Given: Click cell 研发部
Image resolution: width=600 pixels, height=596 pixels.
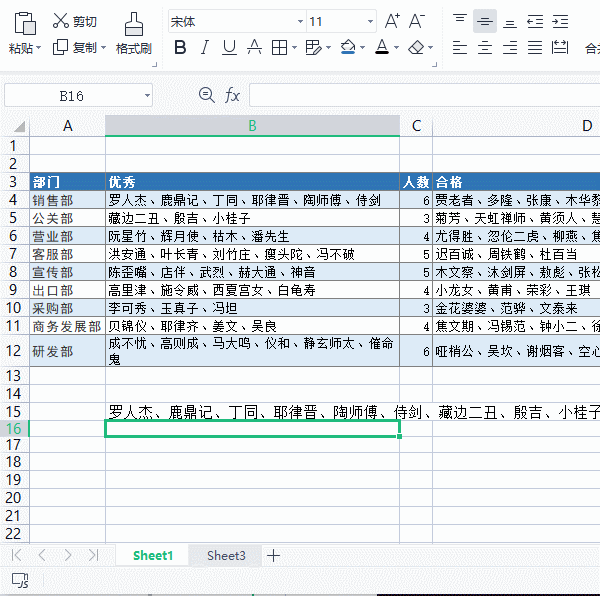Looking at the screenshot, I should pos(67,351).
